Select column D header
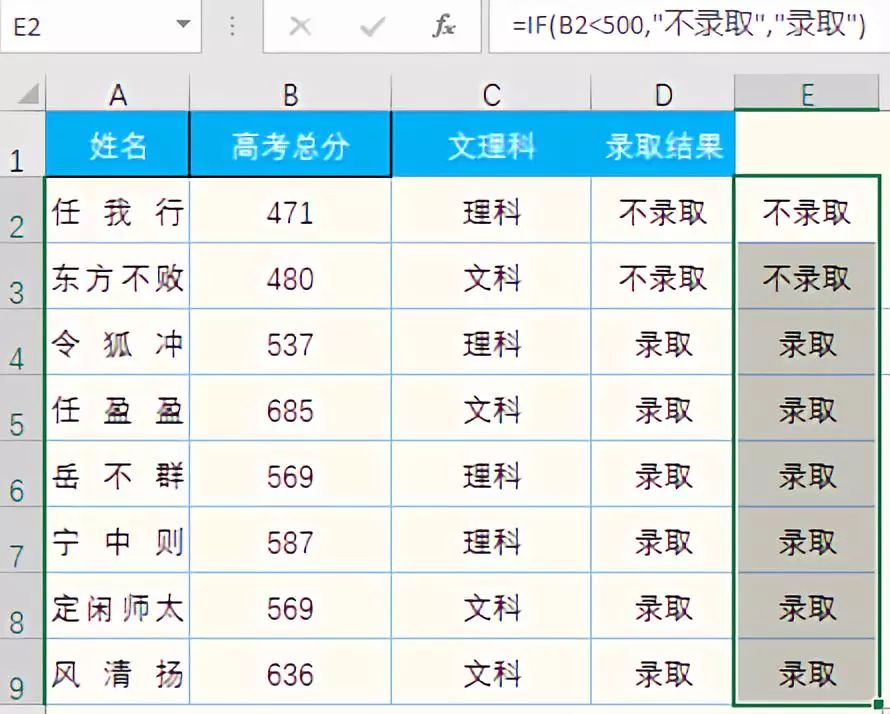Screen dimensions: 890x714 pyautogui.click(x=663, y=95)
